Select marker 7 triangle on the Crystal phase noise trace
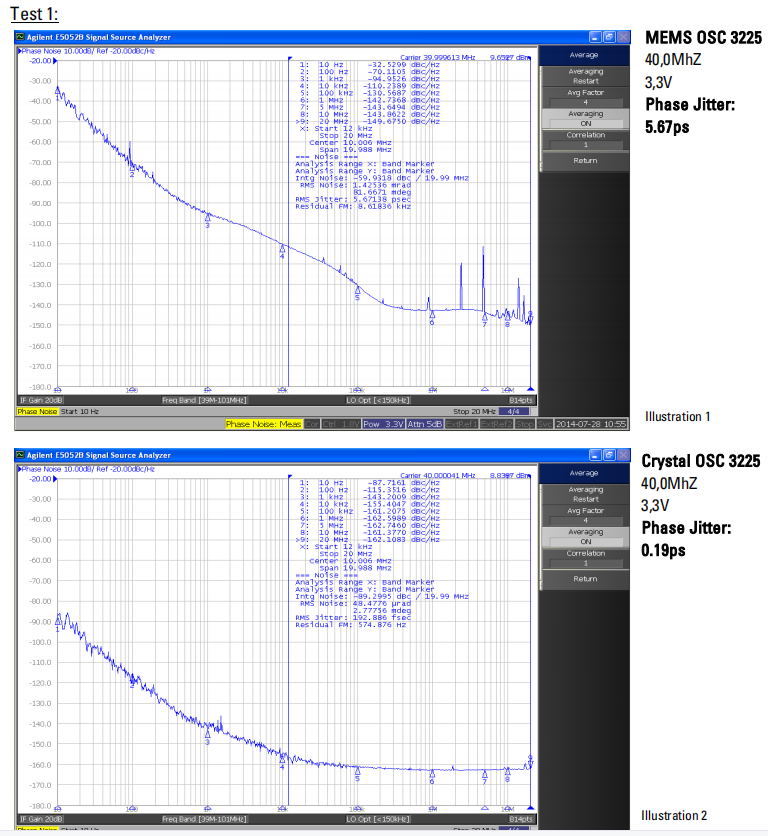This screenshot has width=768, height=836. tap(484, 774)
